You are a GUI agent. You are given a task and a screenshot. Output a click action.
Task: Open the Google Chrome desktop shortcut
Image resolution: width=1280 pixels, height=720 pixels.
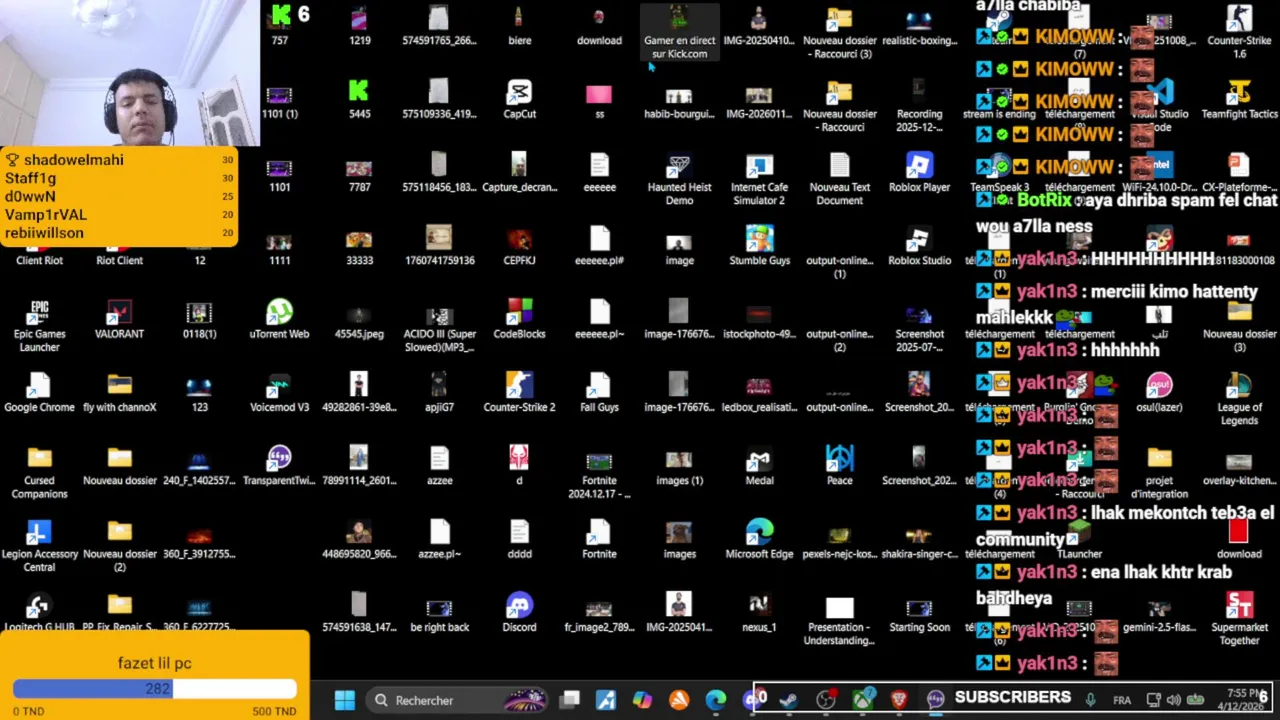click(x=39, y=393)
